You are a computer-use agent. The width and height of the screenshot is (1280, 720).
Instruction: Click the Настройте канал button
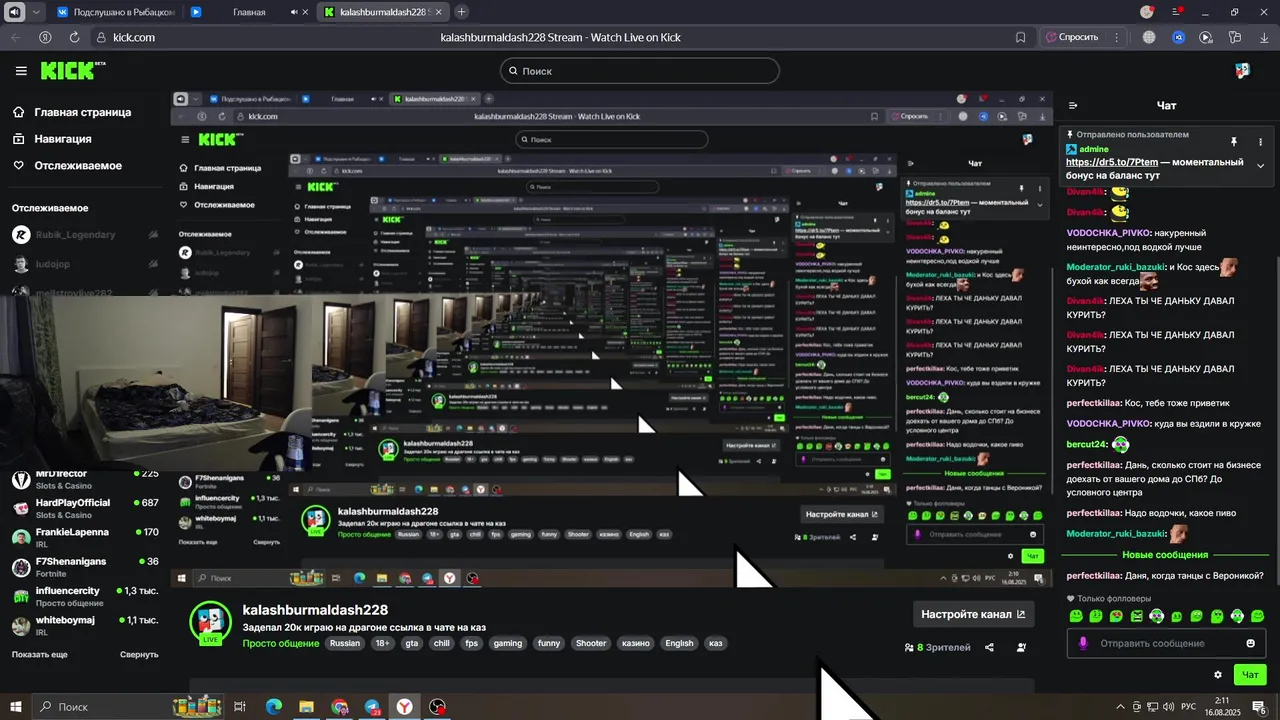[973, 614]
